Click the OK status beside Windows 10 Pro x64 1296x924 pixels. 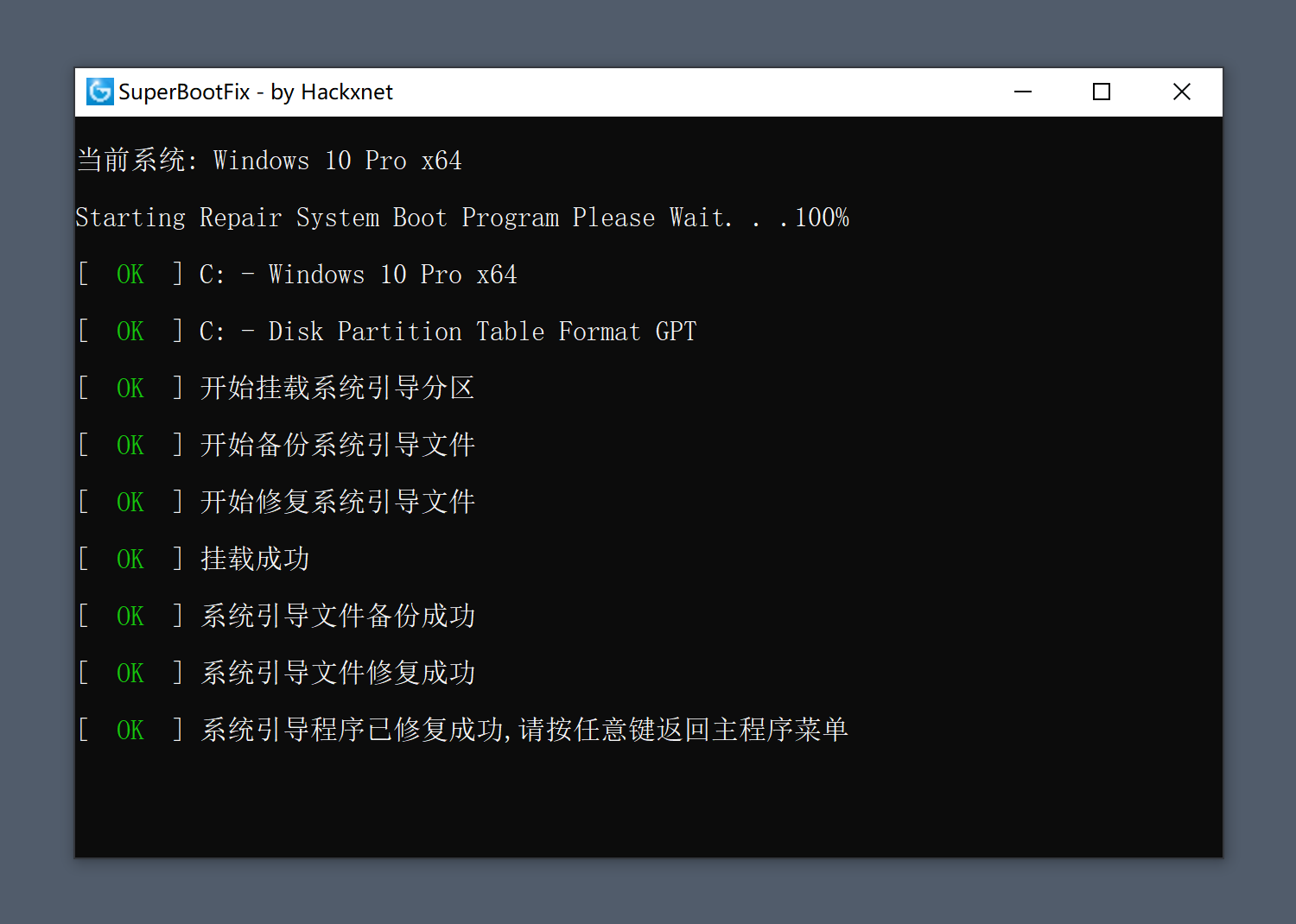[x=130, y=274]
